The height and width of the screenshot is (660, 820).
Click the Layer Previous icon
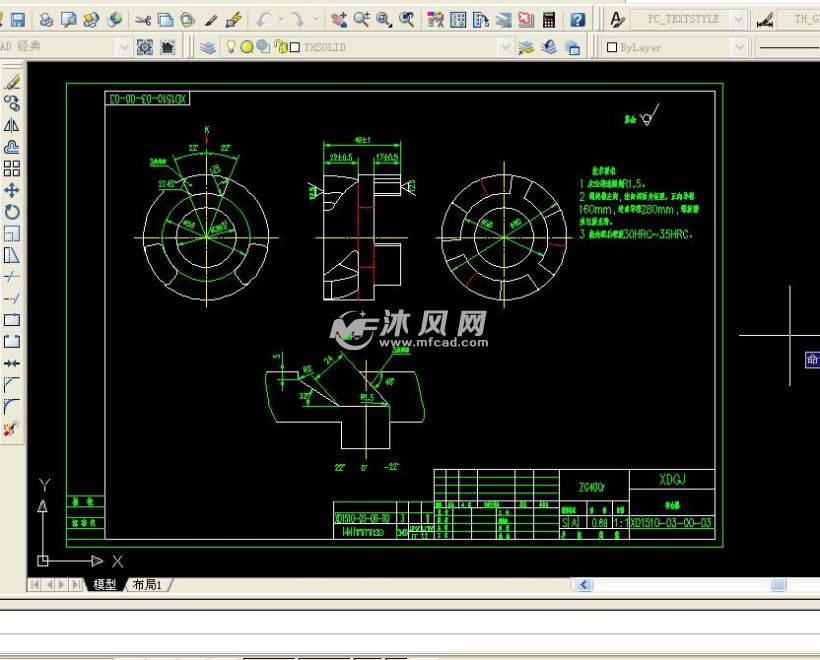click(x=549, y=47)
